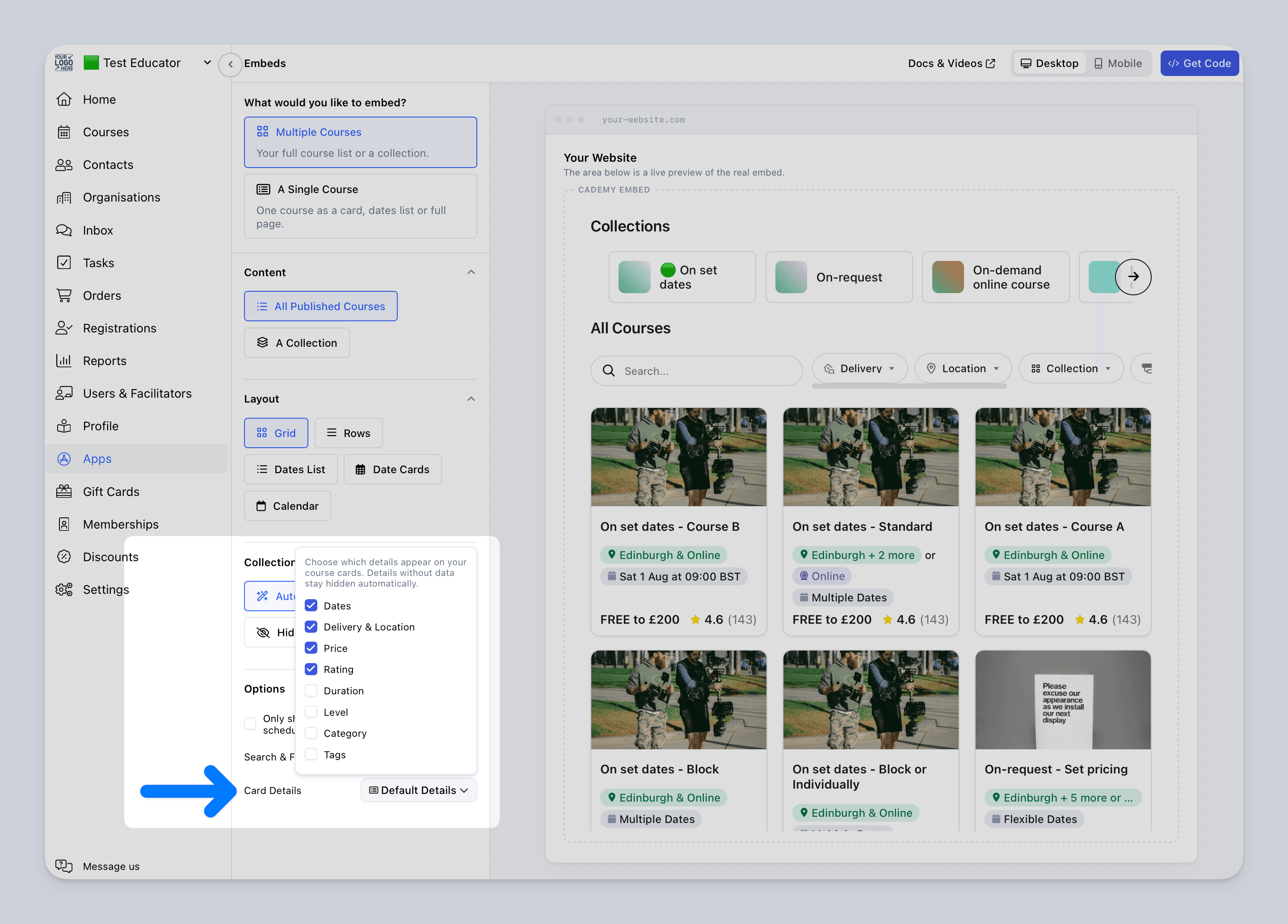Enable the Duration checkbox

(311, 691)
